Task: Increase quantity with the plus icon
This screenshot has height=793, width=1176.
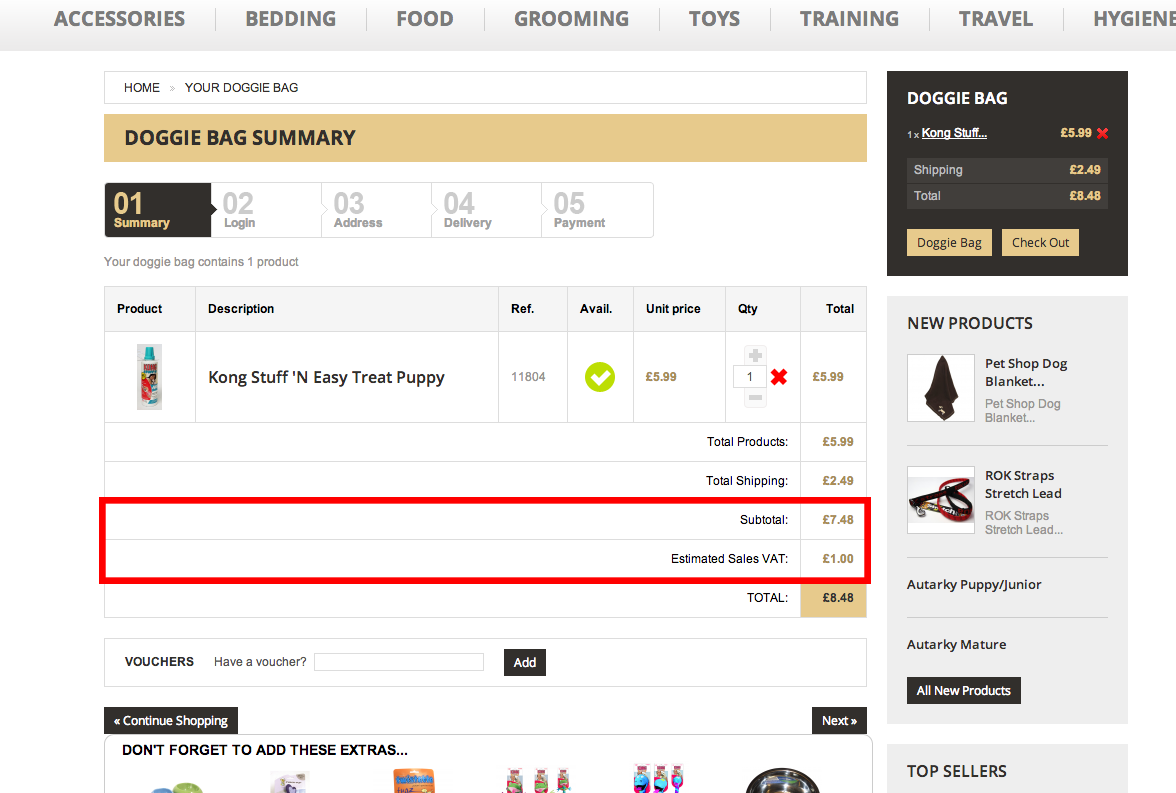Action: pyautogui.click(x=755, y=356)
